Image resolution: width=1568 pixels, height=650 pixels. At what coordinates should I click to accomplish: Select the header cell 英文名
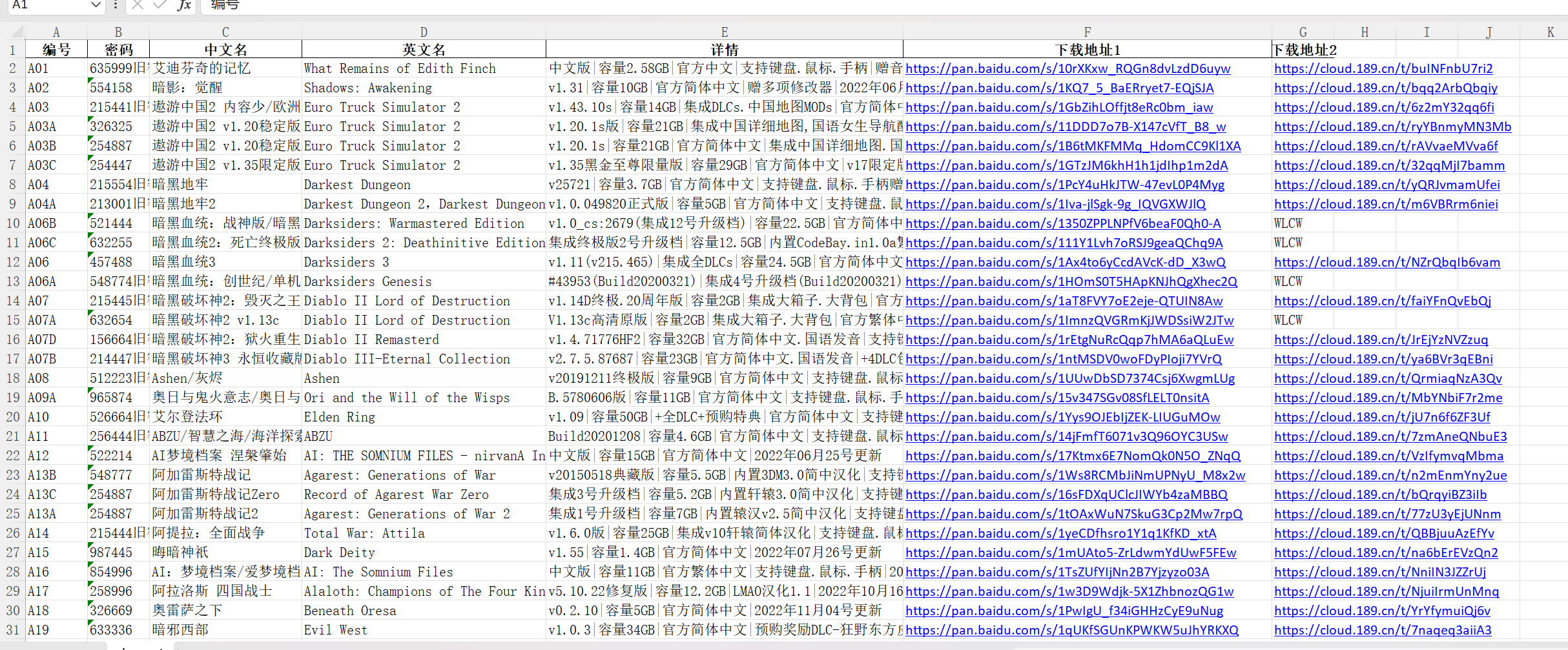(x=424, y=50)
